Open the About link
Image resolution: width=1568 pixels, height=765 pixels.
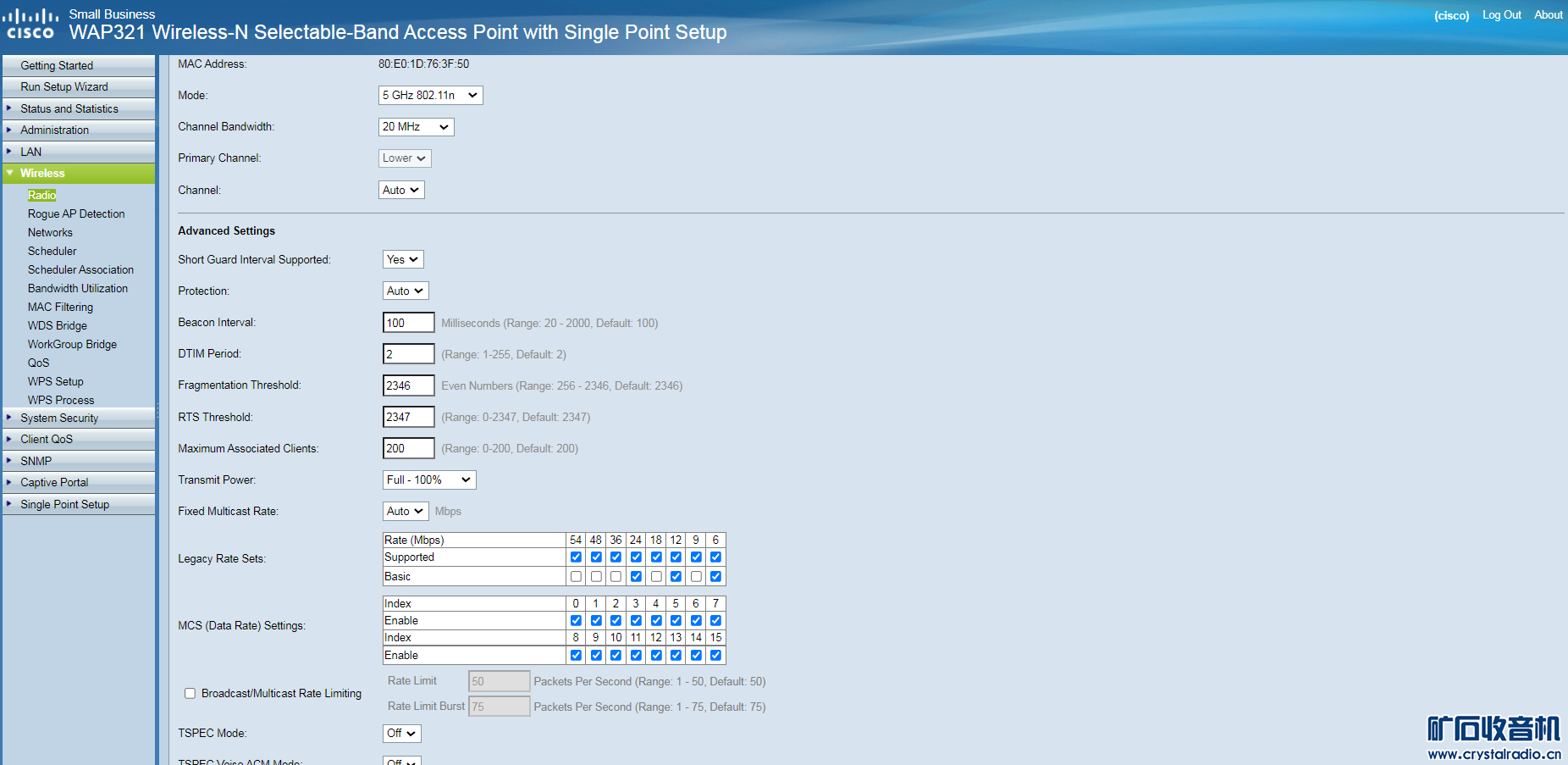pyautogui.click(x=1548, y=14)
